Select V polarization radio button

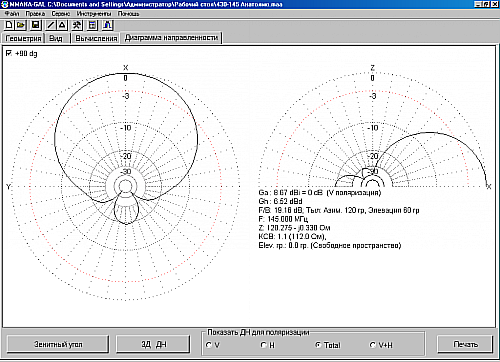[209, 345]
